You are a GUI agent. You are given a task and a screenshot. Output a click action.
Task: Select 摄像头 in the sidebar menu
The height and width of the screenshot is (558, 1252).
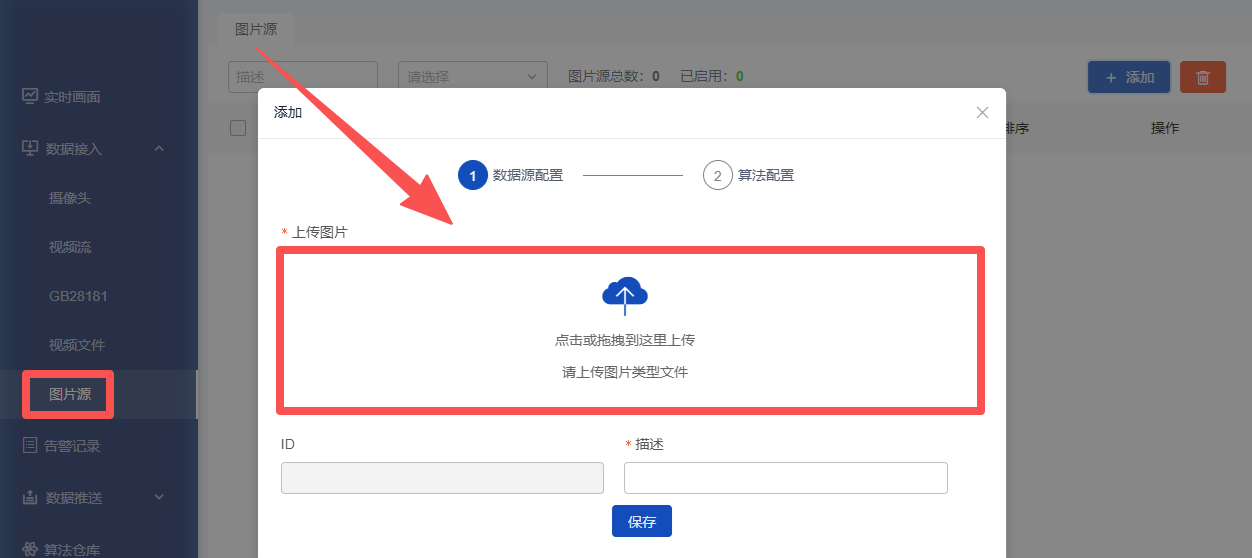coord(70,198)
